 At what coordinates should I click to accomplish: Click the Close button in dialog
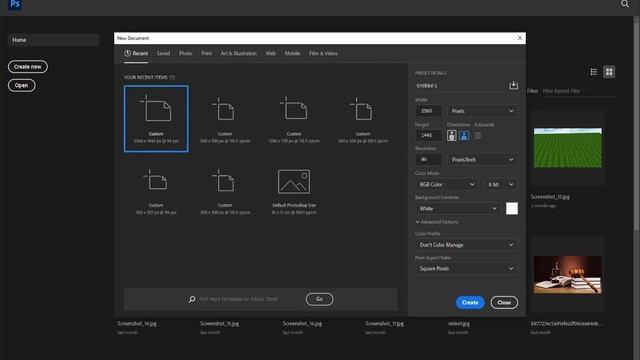pyautogui.click(x=504, y=302)
